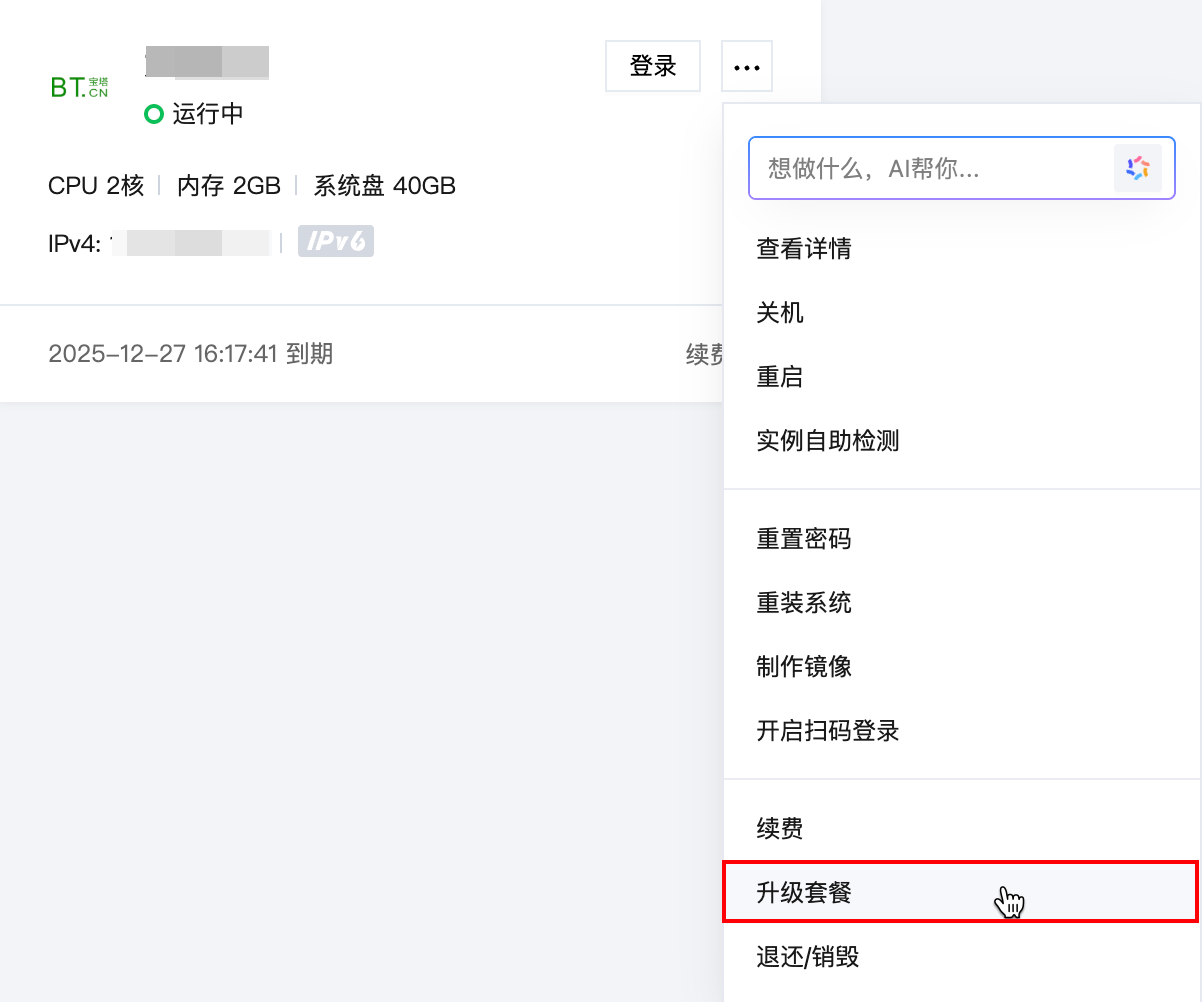This screenshot has width=1202, height=1002.
Task: Choose 重置密码 from the menu
Action: pyautogui.click(x=804, y=539)
